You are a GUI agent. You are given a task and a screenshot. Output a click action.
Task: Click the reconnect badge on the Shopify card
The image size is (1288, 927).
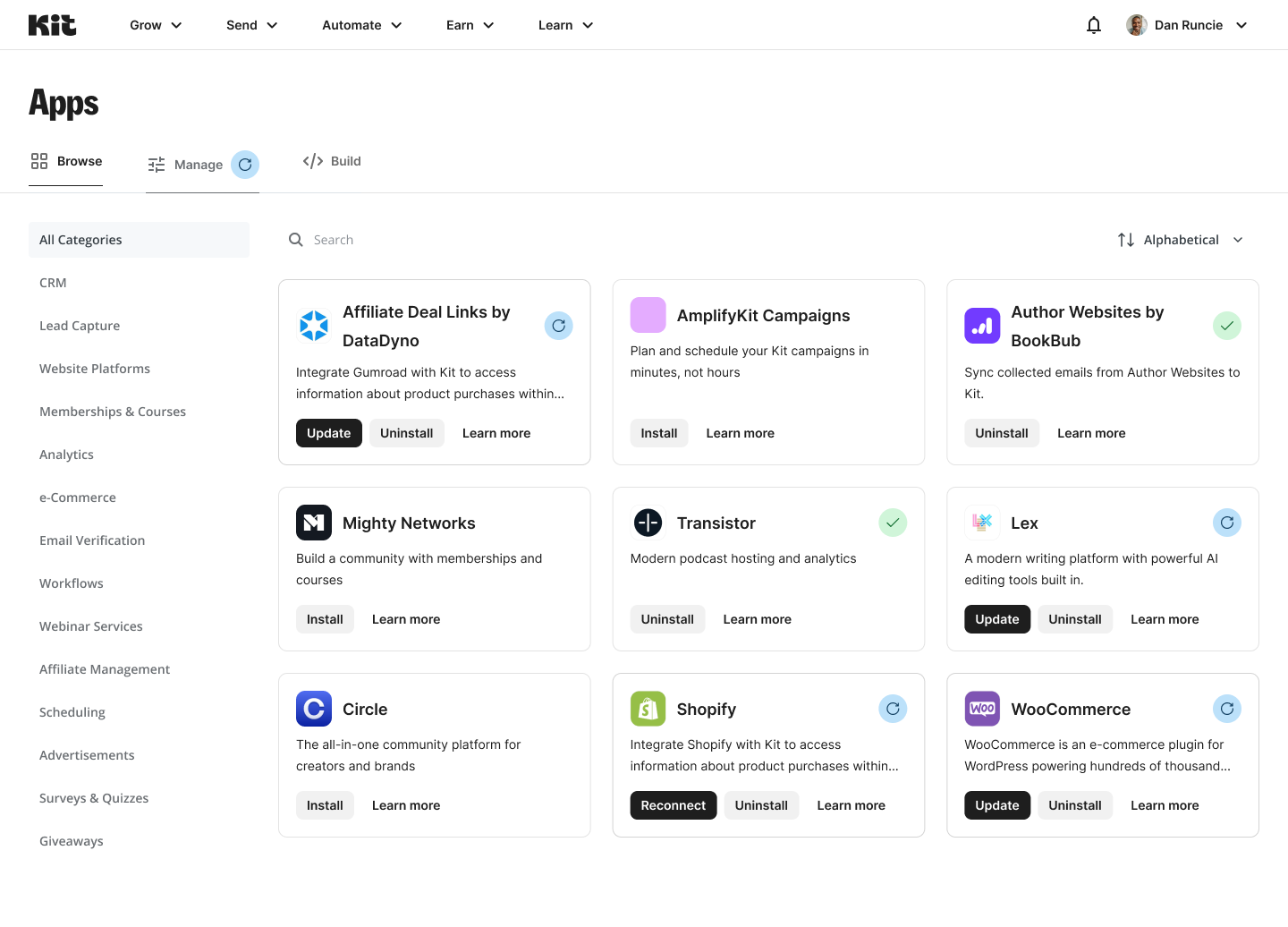pyautogui.click(x=893, y=709)
